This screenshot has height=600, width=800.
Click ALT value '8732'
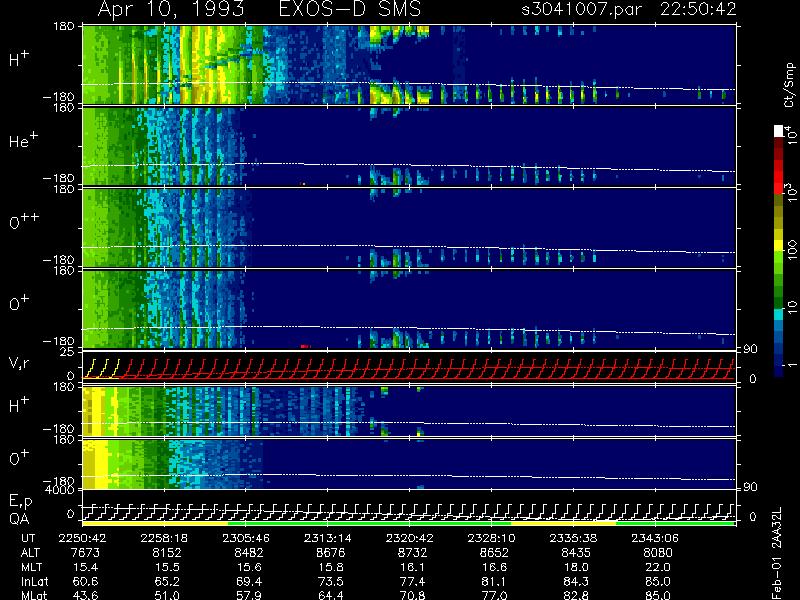click(x=412, y=553)
